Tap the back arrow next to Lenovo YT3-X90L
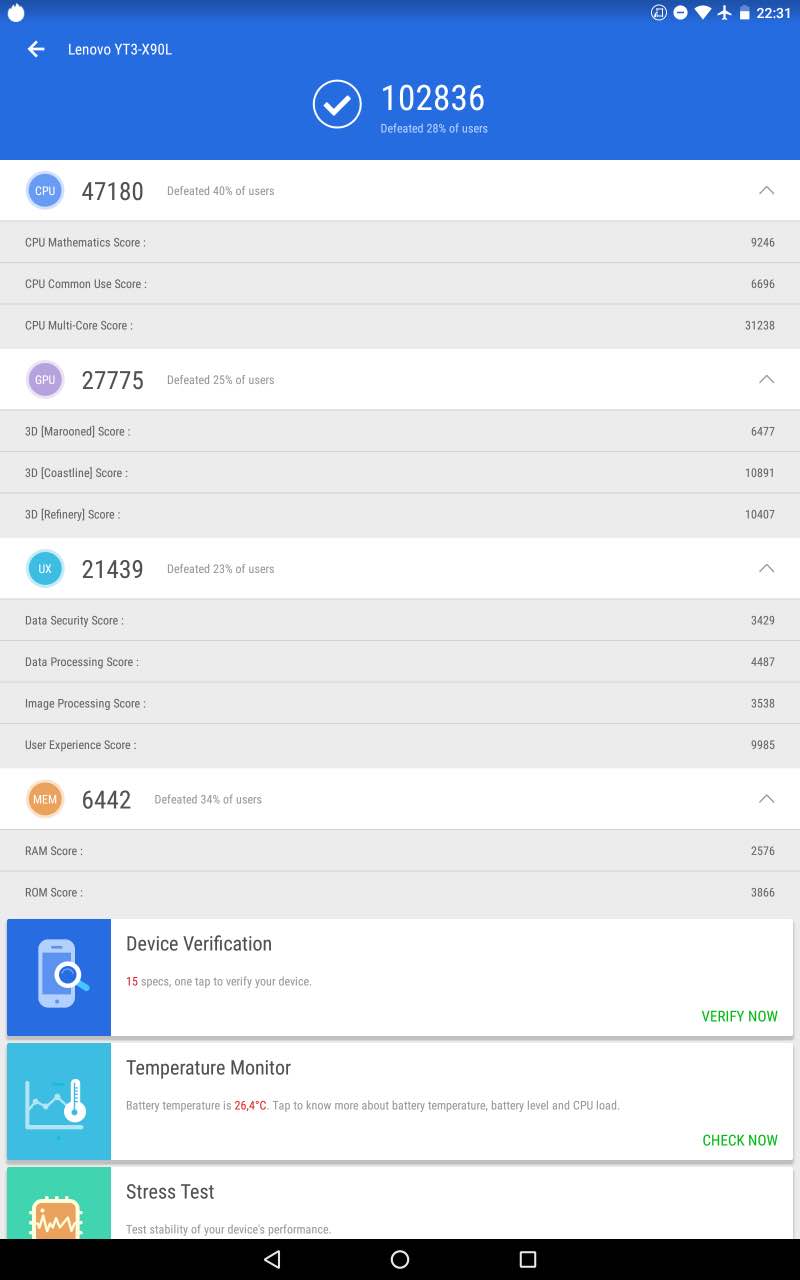 [37, 49]
